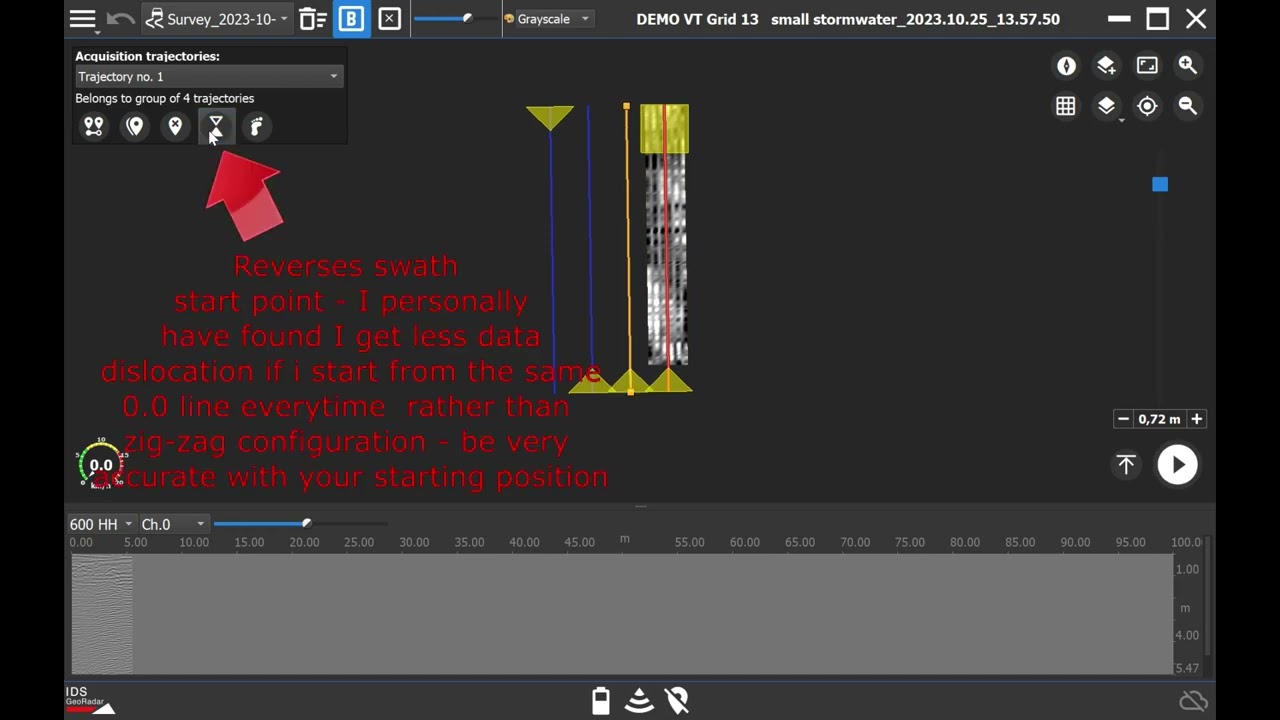Viewport: 1280px width, 720px height.
Task: Expand the Trajectory no. 1 dropdown
Action: pos(208,77)
